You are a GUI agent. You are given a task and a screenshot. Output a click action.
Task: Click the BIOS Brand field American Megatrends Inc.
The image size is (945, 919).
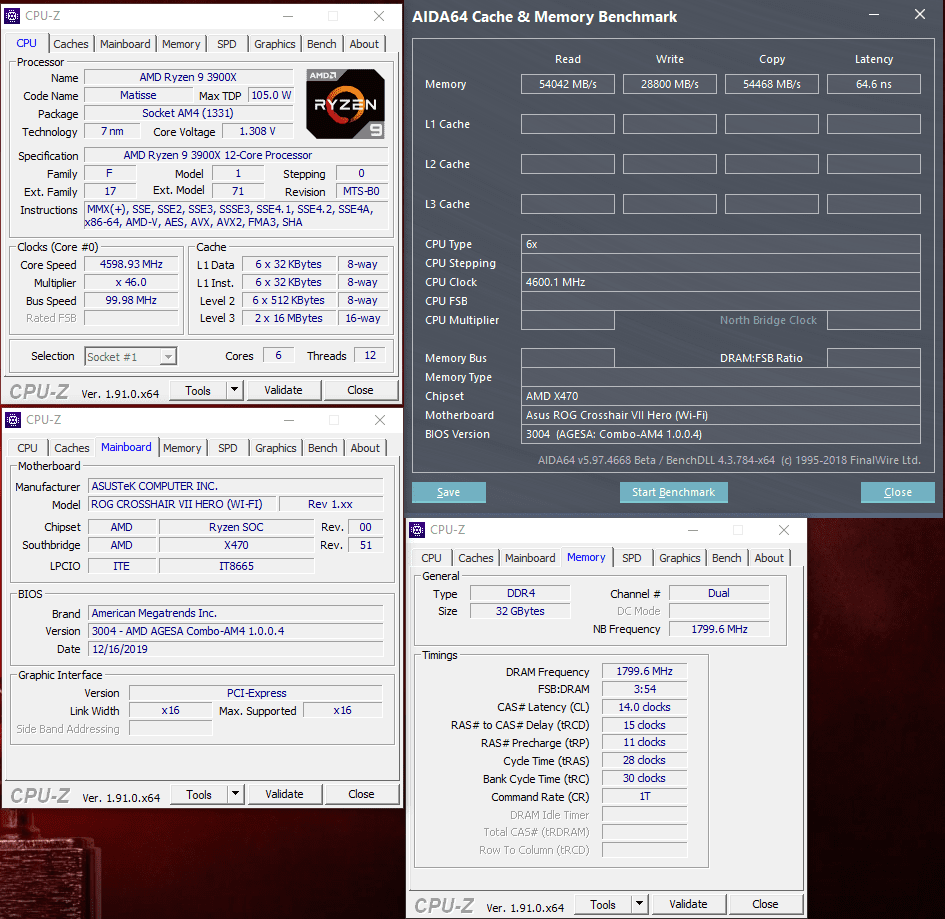point(236,613)
